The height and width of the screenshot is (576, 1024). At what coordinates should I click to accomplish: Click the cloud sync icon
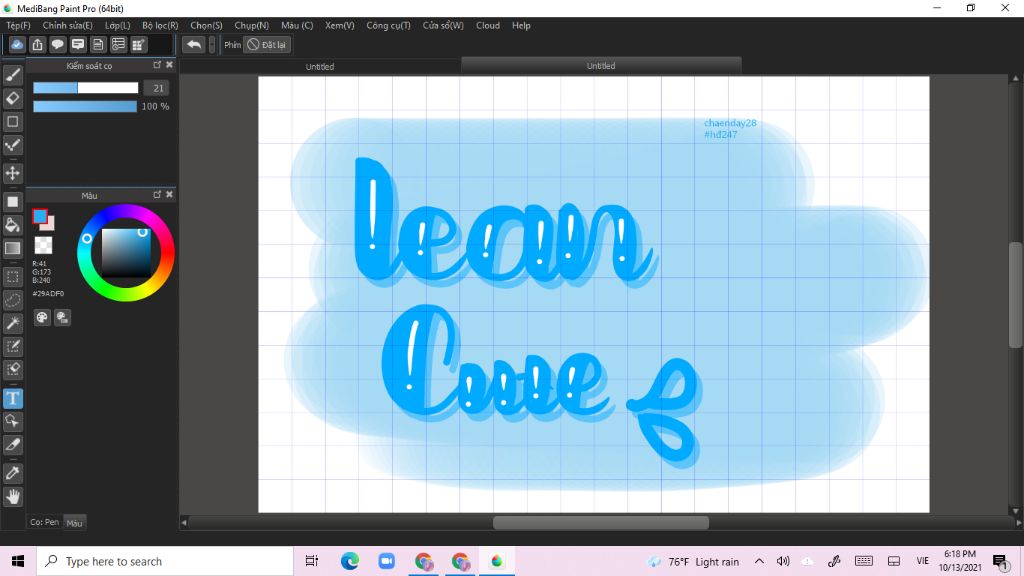(x=17, y=44)
